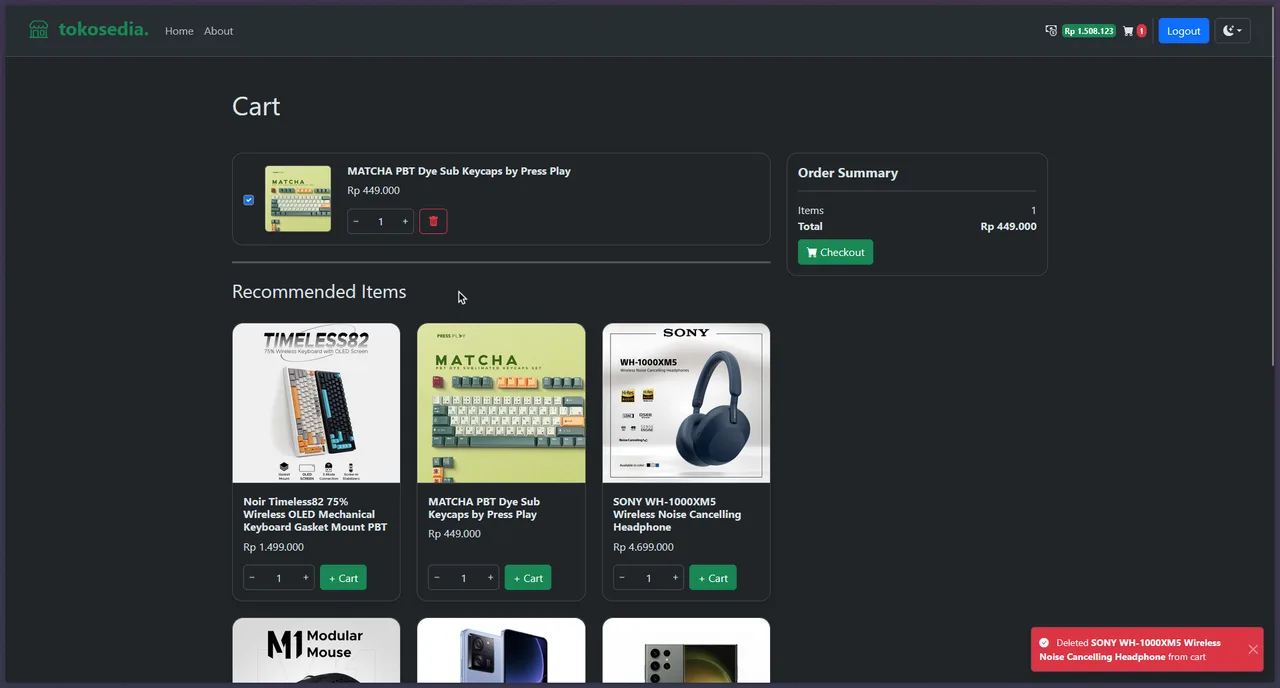
Task: Open the M1 Modular Mouse product image
Action: tap(316, 650)
